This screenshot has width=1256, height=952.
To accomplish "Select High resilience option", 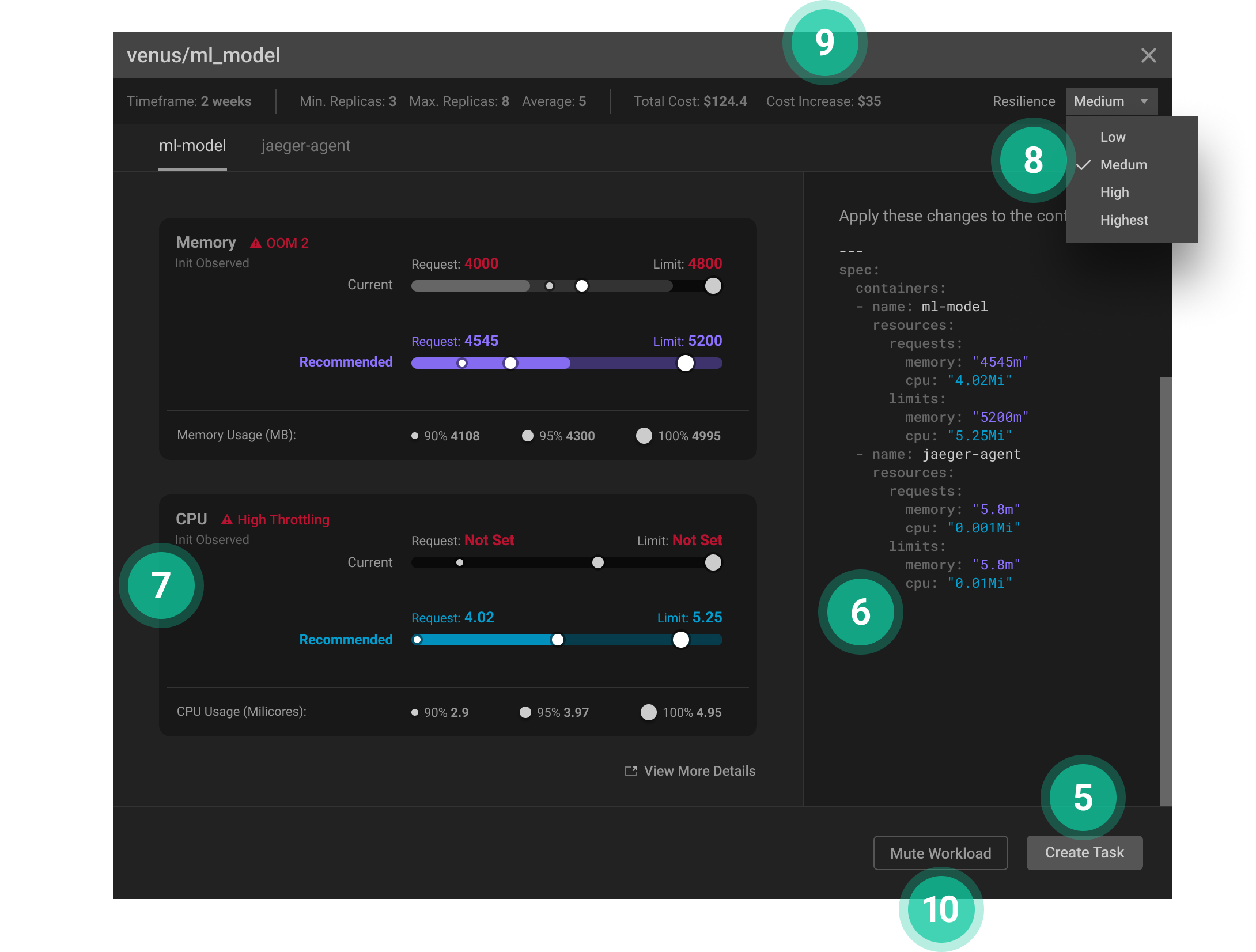I will click(x=1114, y=192).
